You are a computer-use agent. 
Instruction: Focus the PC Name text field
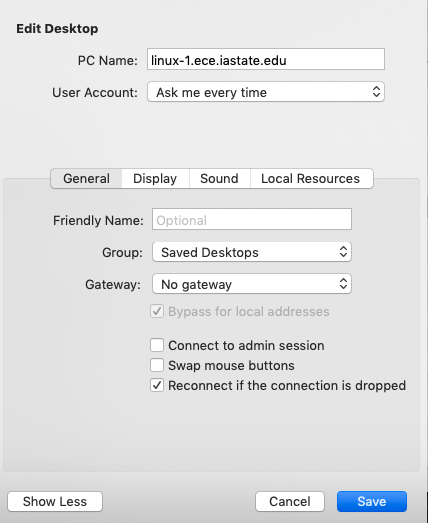pos(266,59)
